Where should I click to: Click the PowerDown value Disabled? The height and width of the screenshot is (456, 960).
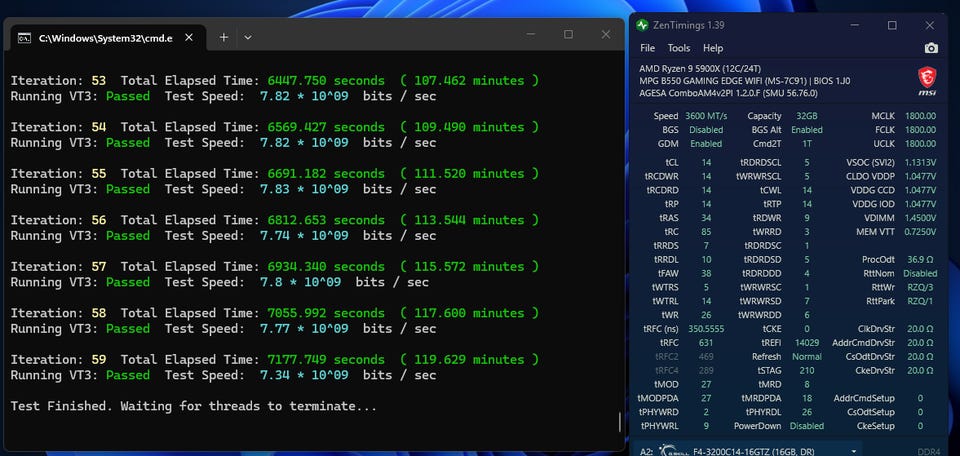point(807,426)
